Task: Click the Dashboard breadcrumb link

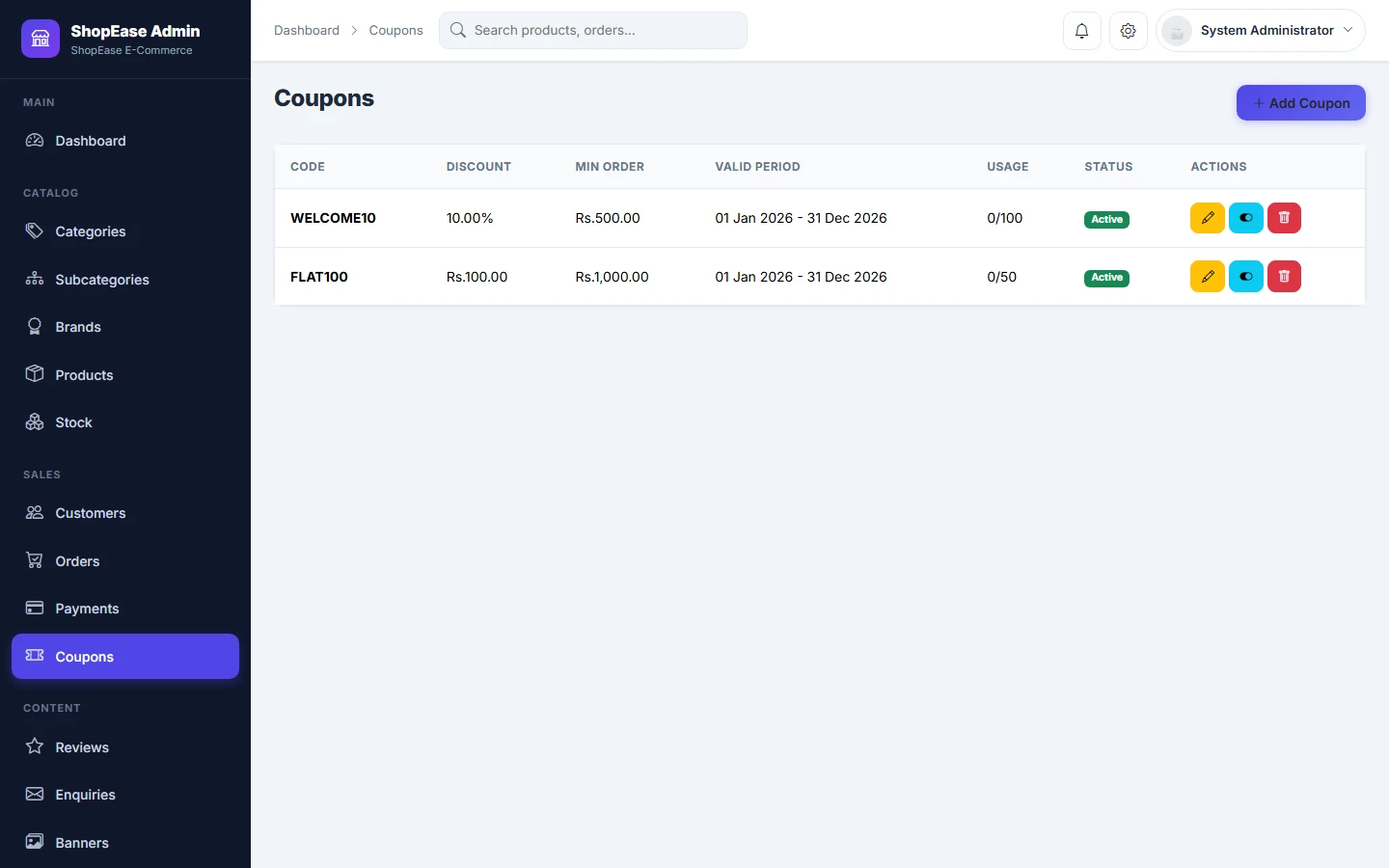Action: point(307,30)
